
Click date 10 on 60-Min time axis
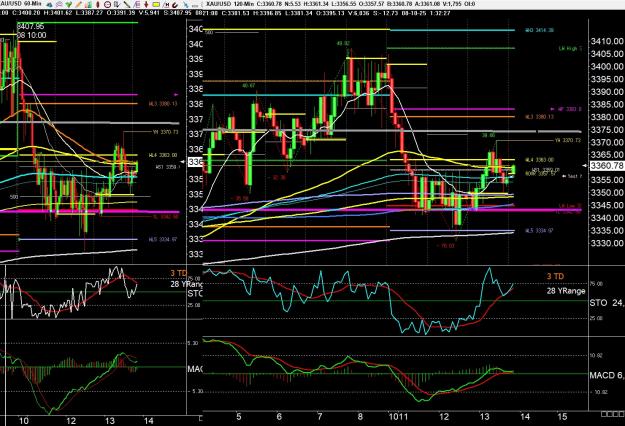coord(24,421)
